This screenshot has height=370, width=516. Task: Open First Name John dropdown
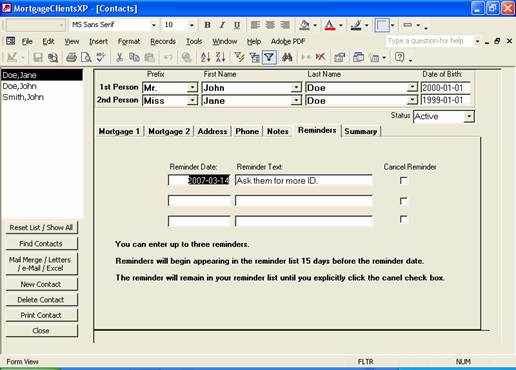(x=296, y=88)
